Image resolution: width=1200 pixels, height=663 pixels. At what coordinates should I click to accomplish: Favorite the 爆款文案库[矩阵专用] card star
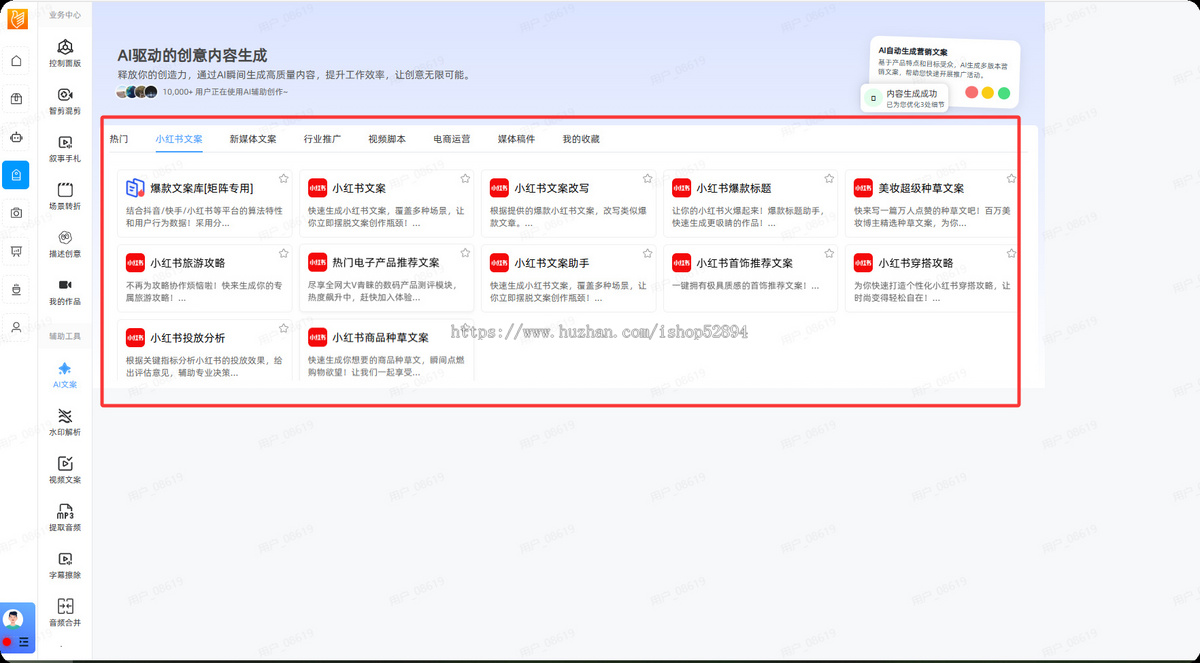point(283,178)
